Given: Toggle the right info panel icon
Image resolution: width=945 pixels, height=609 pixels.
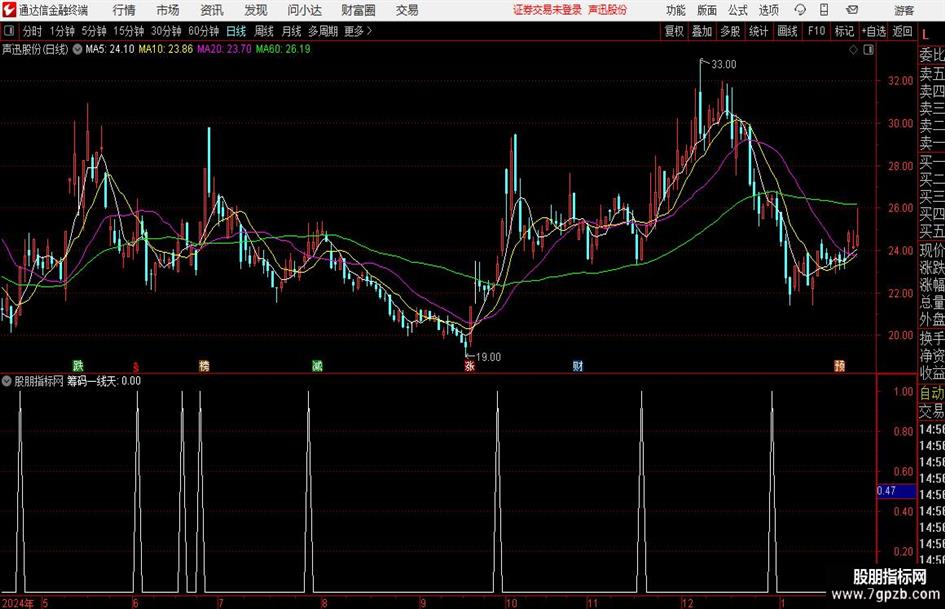Looking at the screenshot, I should click(868, 50).
